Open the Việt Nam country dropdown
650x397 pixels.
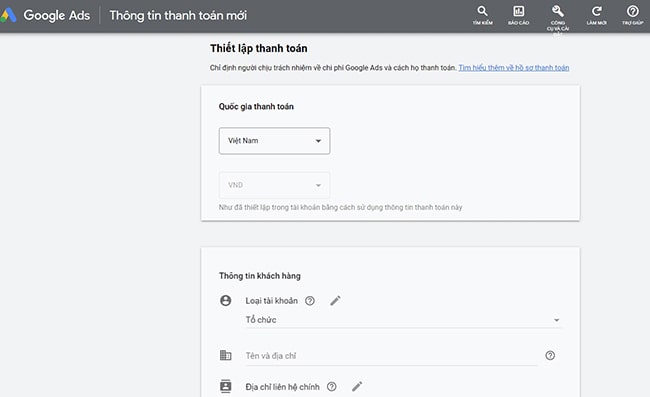(274, 141)
